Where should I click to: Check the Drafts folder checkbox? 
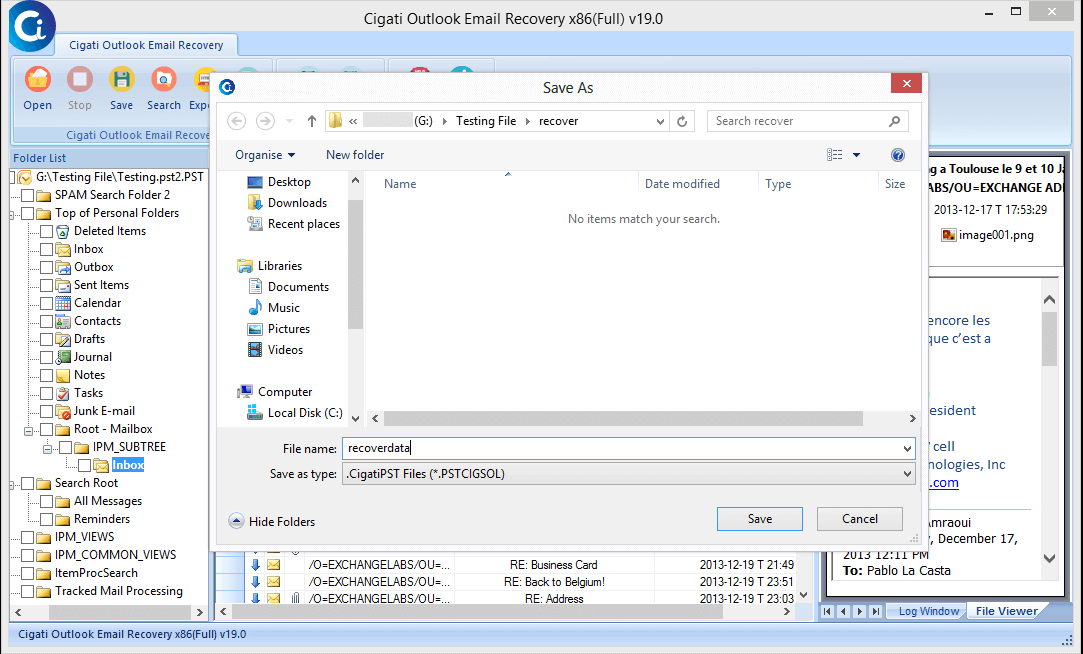tap(46, 339)
